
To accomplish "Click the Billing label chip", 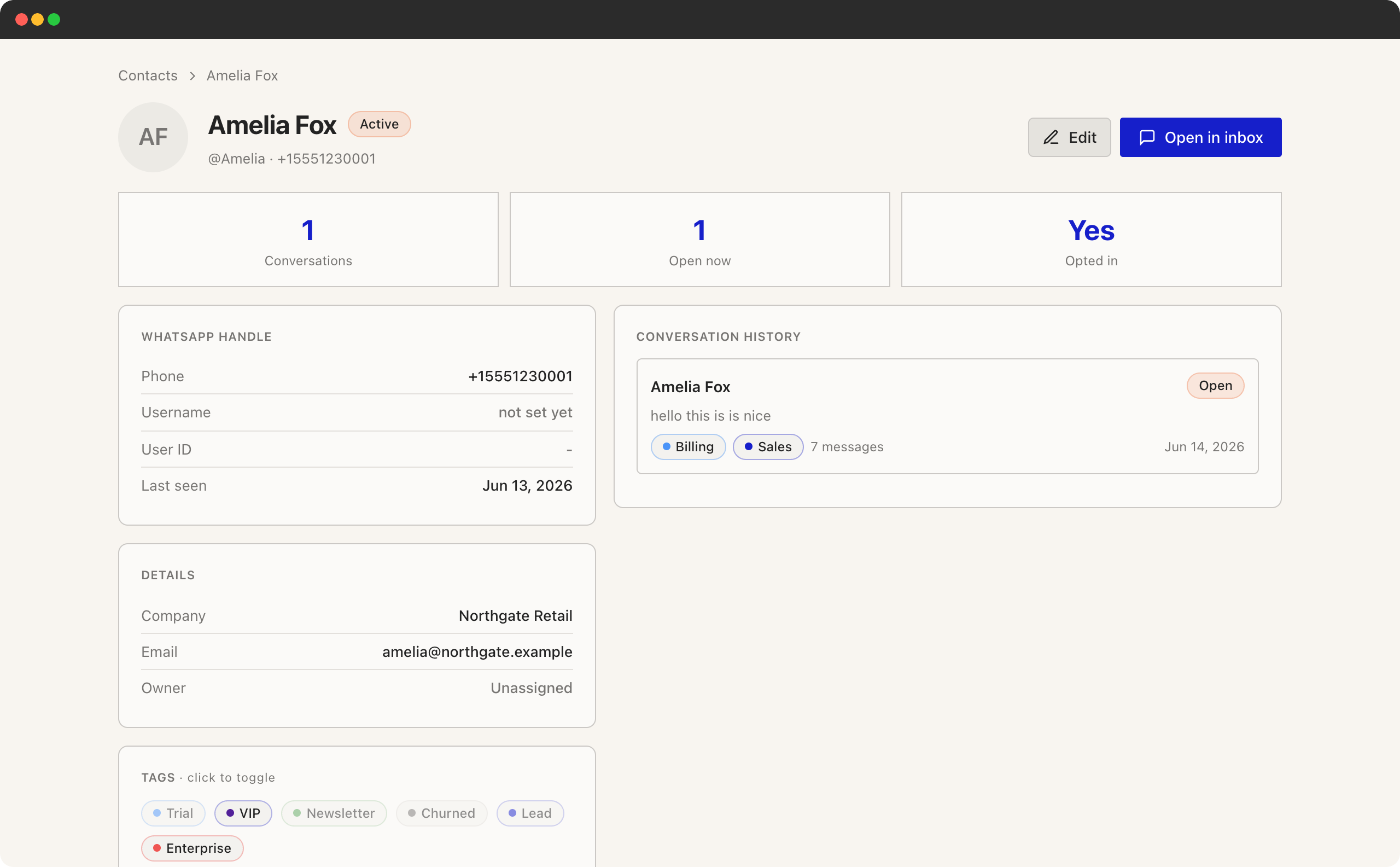I will tap(688, 447).
